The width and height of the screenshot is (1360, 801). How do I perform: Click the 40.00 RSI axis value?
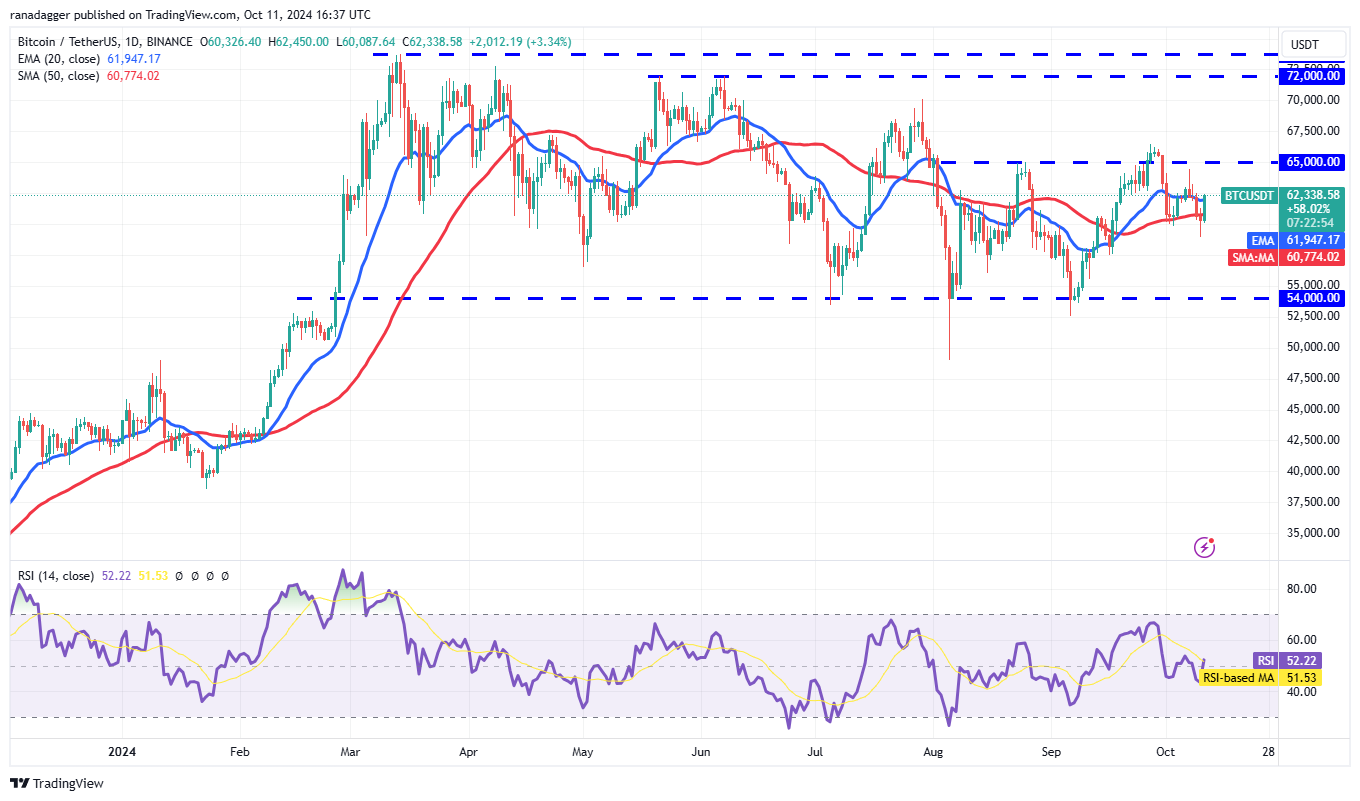pos(1301,692)
